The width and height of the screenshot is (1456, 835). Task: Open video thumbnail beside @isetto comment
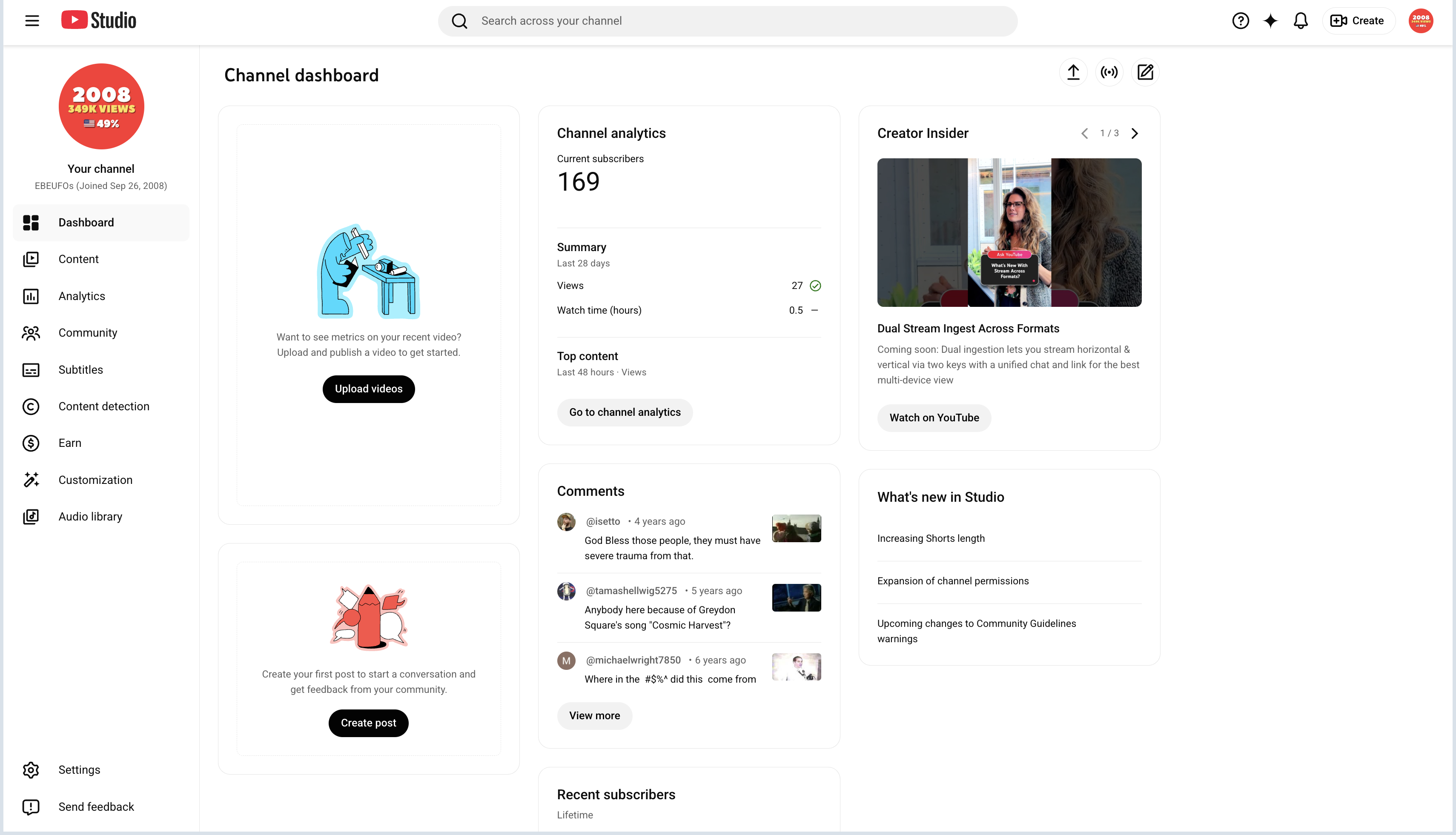coord(796,529)
